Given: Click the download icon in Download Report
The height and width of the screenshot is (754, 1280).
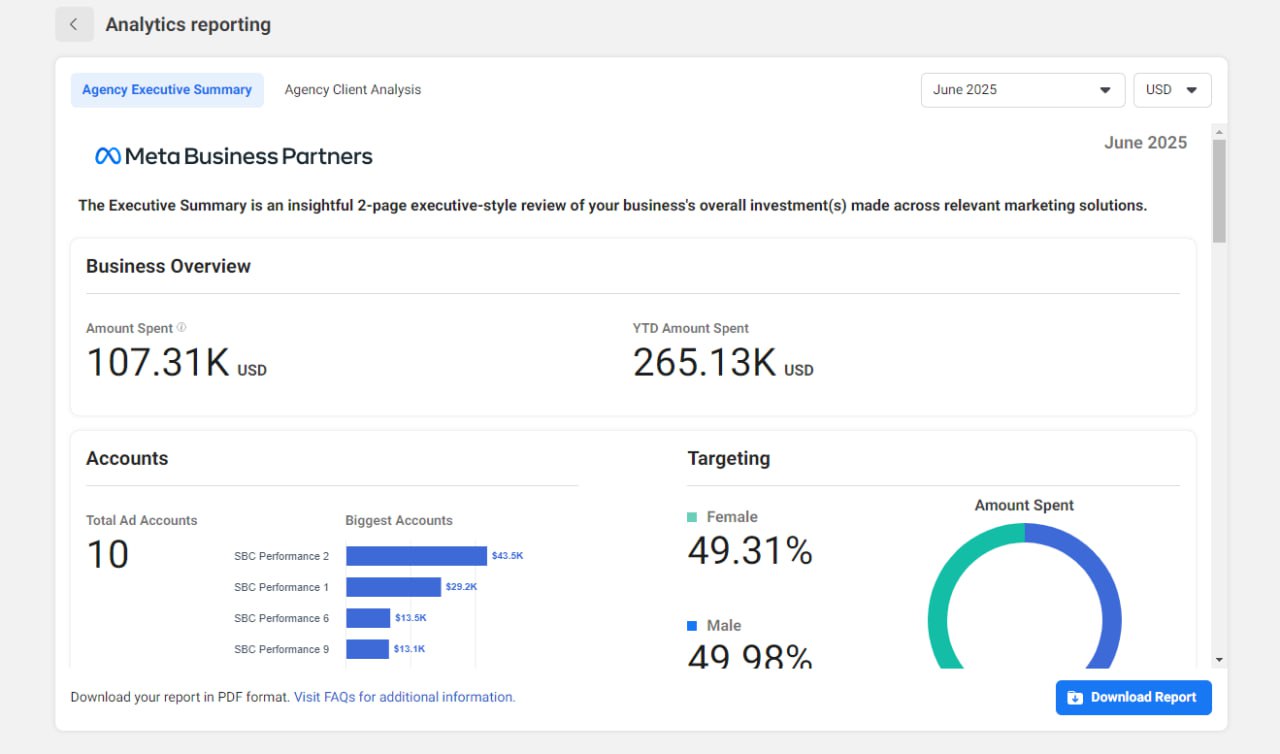Looking at the screenshot, I should [1075, 698].
